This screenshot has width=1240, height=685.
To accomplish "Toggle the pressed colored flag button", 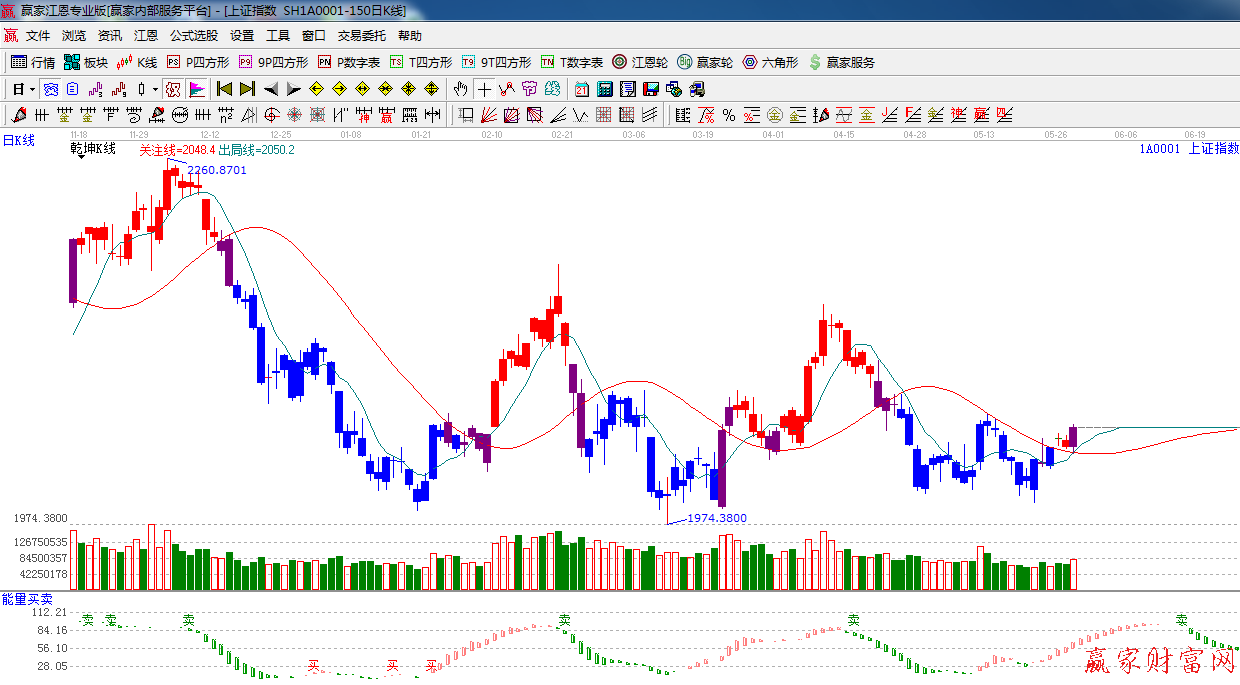I will [197, 89].
